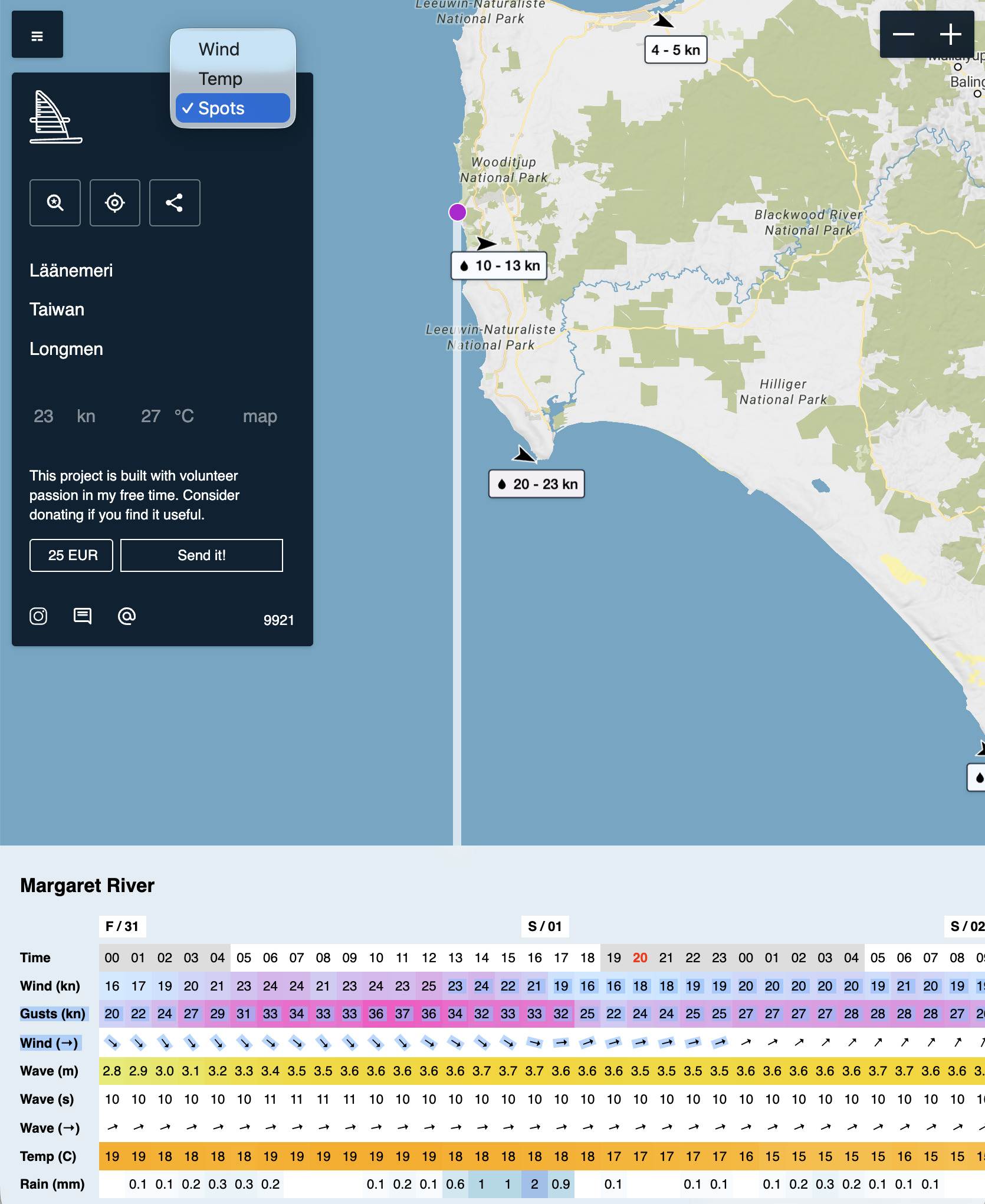Select the spot search magnifier icon
985x1204 pixels.
point(55,203)
